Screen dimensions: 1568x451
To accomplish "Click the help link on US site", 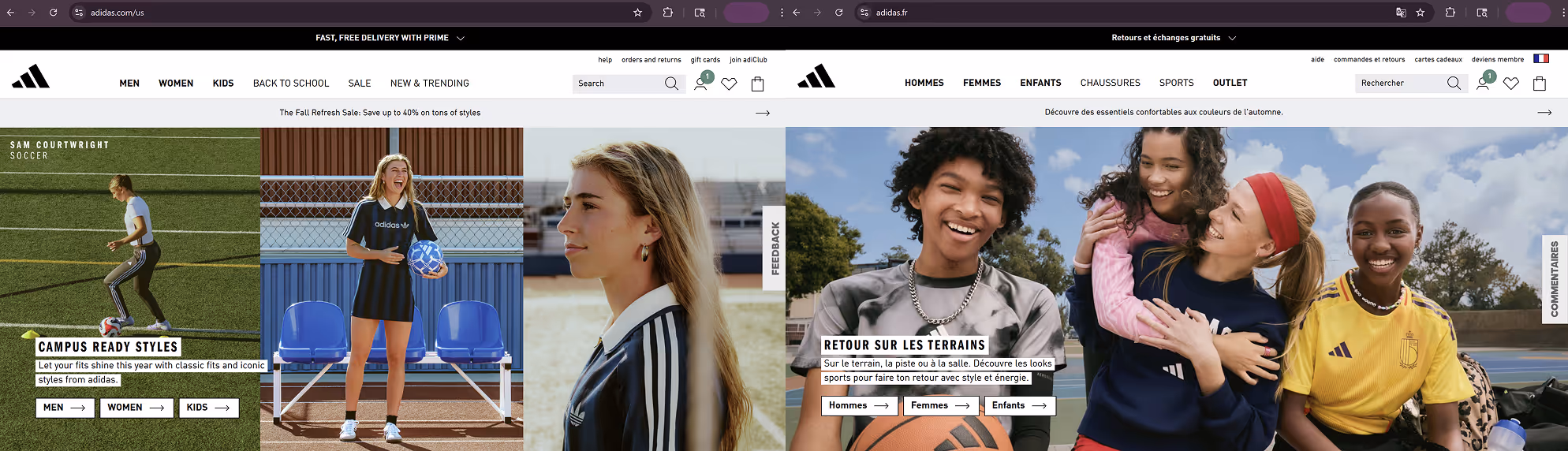I will click(x=605, y=60).
